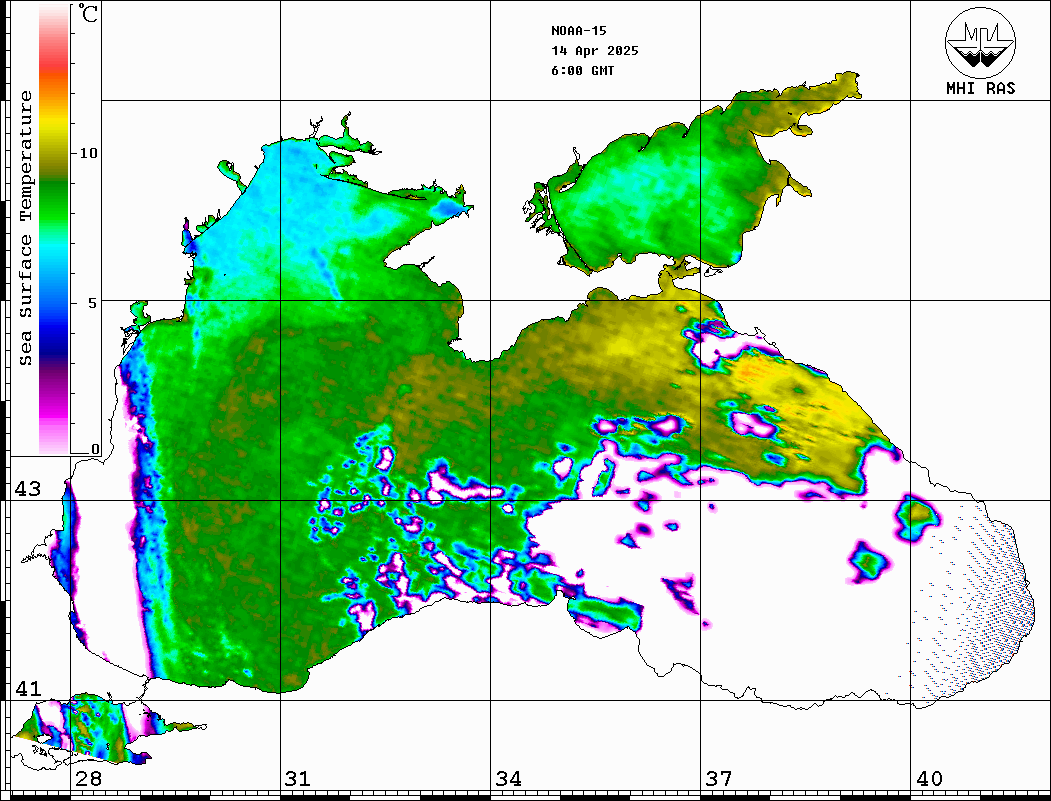Select the 'NOAA-15' satellite label

(579, 31)
